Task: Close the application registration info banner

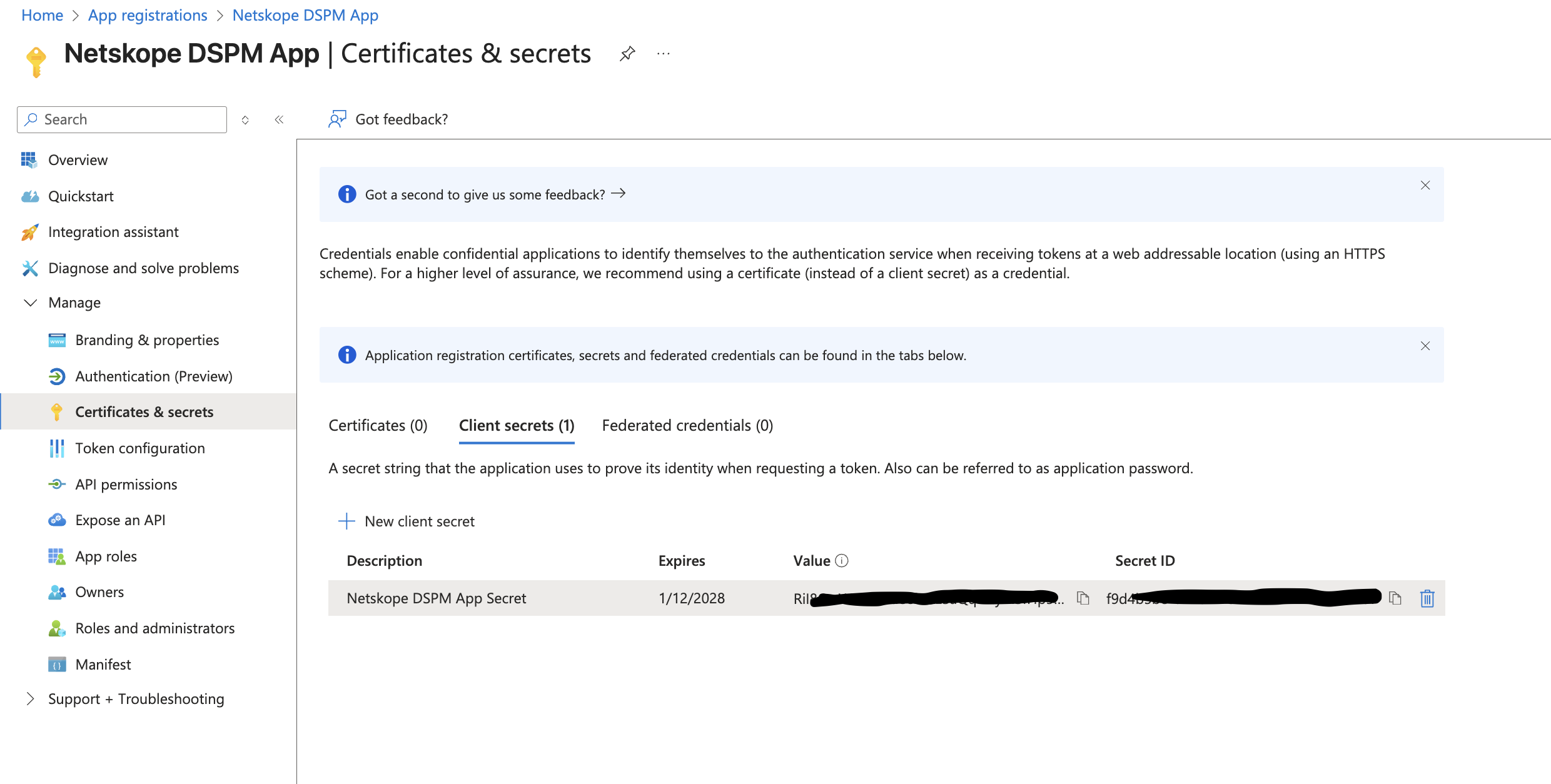Action: coord(1425,346)
